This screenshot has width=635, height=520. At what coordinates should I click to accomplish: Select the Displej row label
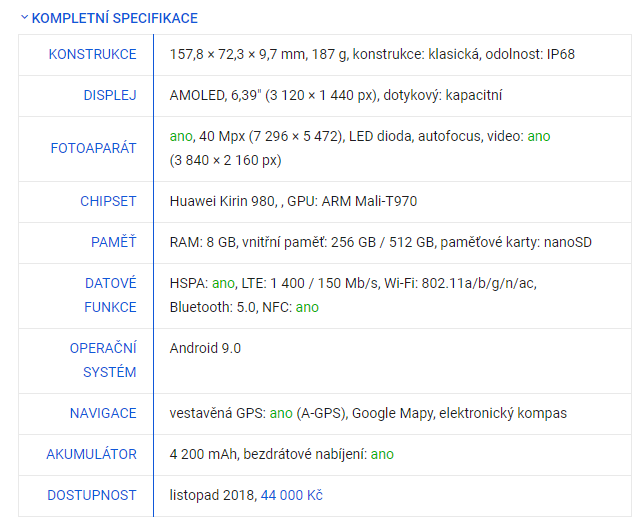[x=110, y=95]
